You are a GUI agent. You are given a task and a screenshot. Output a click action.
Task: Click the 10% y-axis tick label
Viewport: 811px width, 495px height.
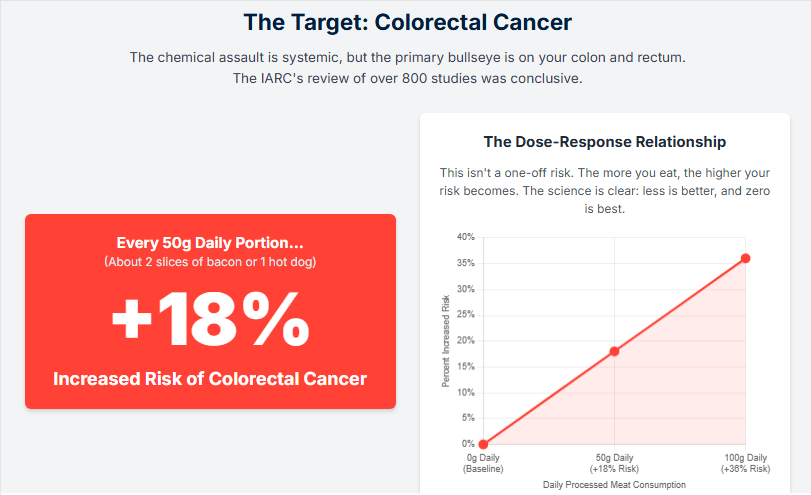(465, 392)
